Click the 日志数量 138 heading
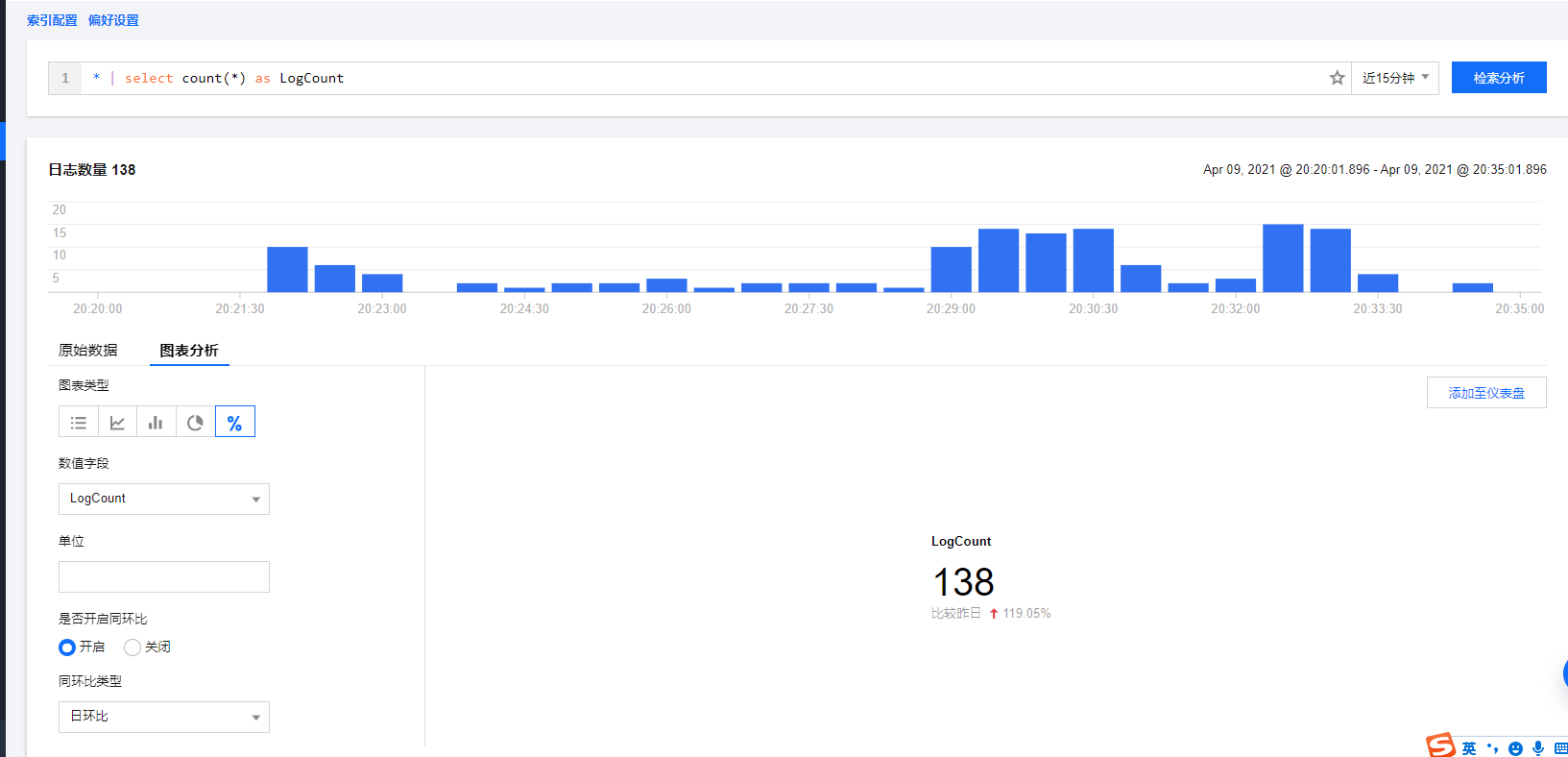 click(x=92, y=169)
